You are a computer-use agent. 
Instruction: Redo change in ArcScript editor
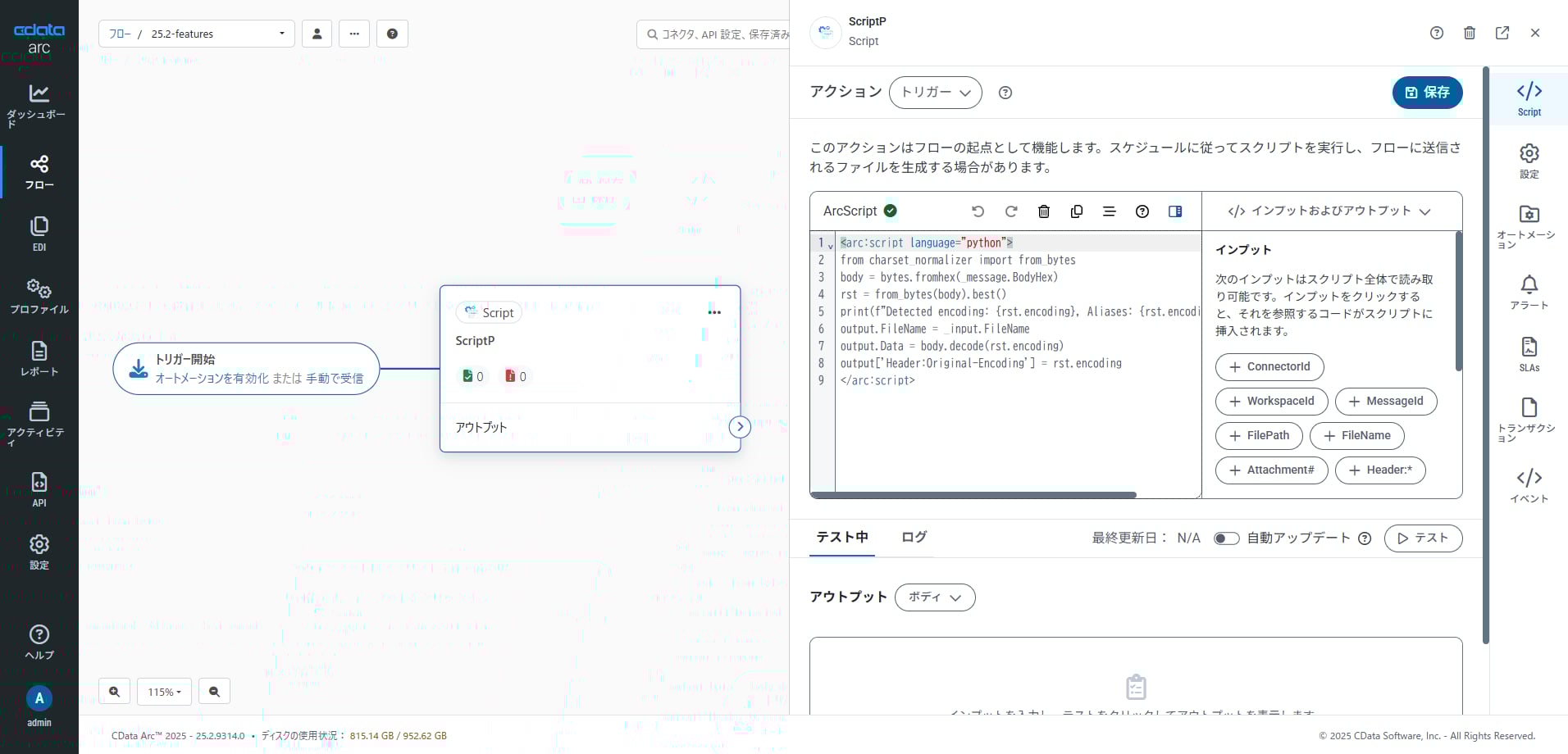tap(1012, 211)
